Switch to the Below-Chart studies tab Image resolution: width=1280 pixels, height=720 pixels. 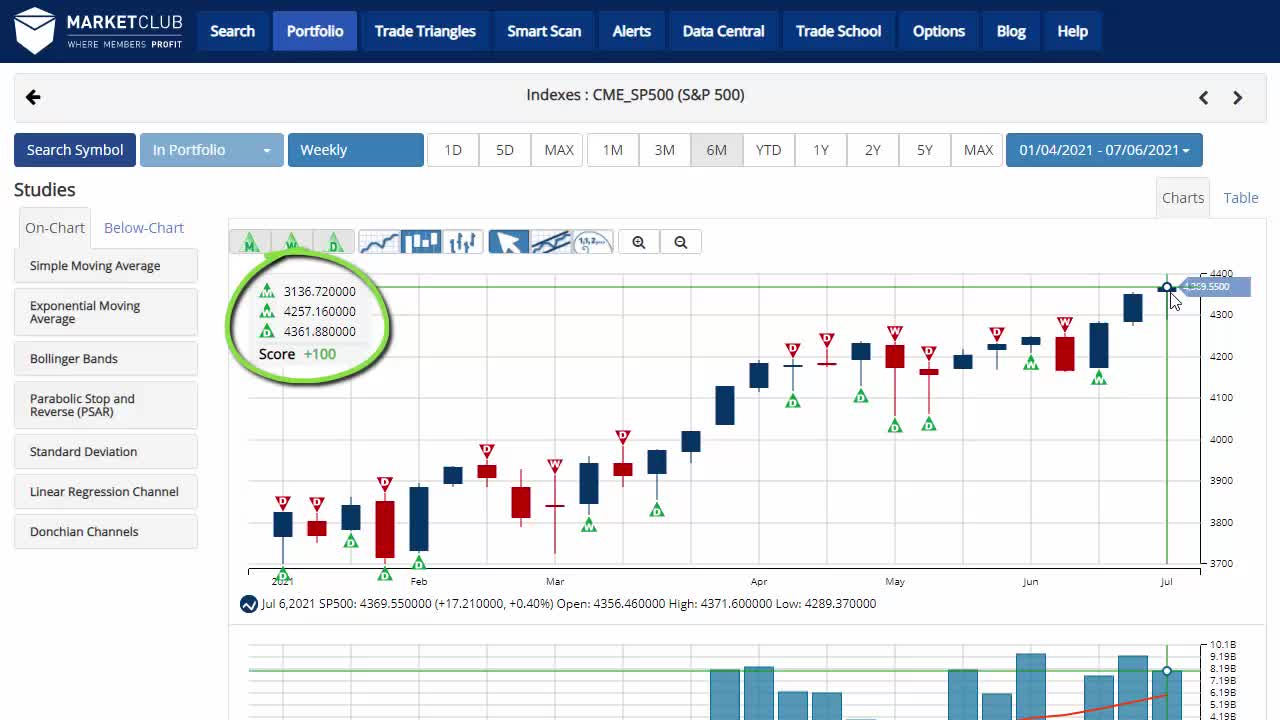144,228
